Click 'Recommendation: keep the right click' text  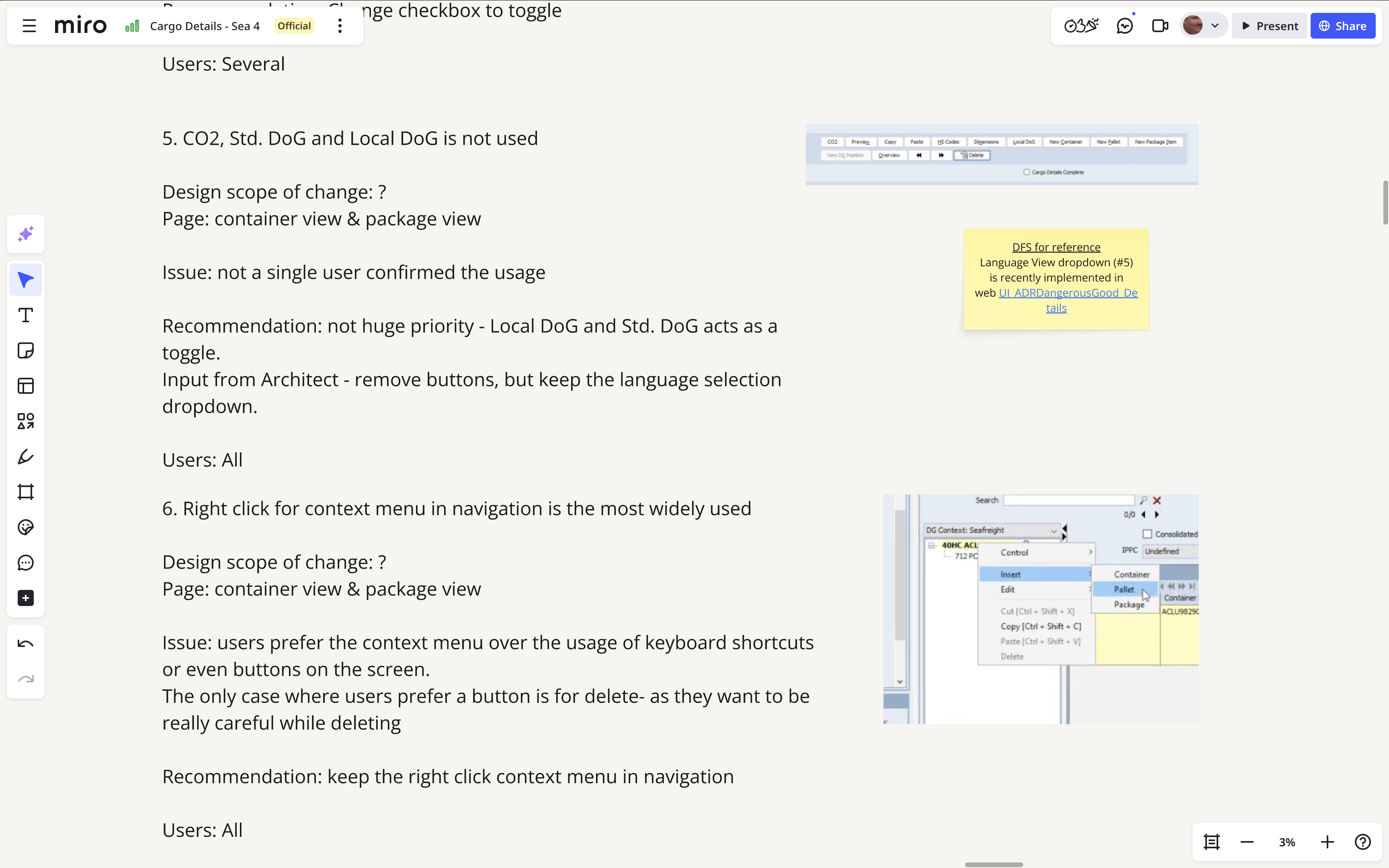(448, 777)
